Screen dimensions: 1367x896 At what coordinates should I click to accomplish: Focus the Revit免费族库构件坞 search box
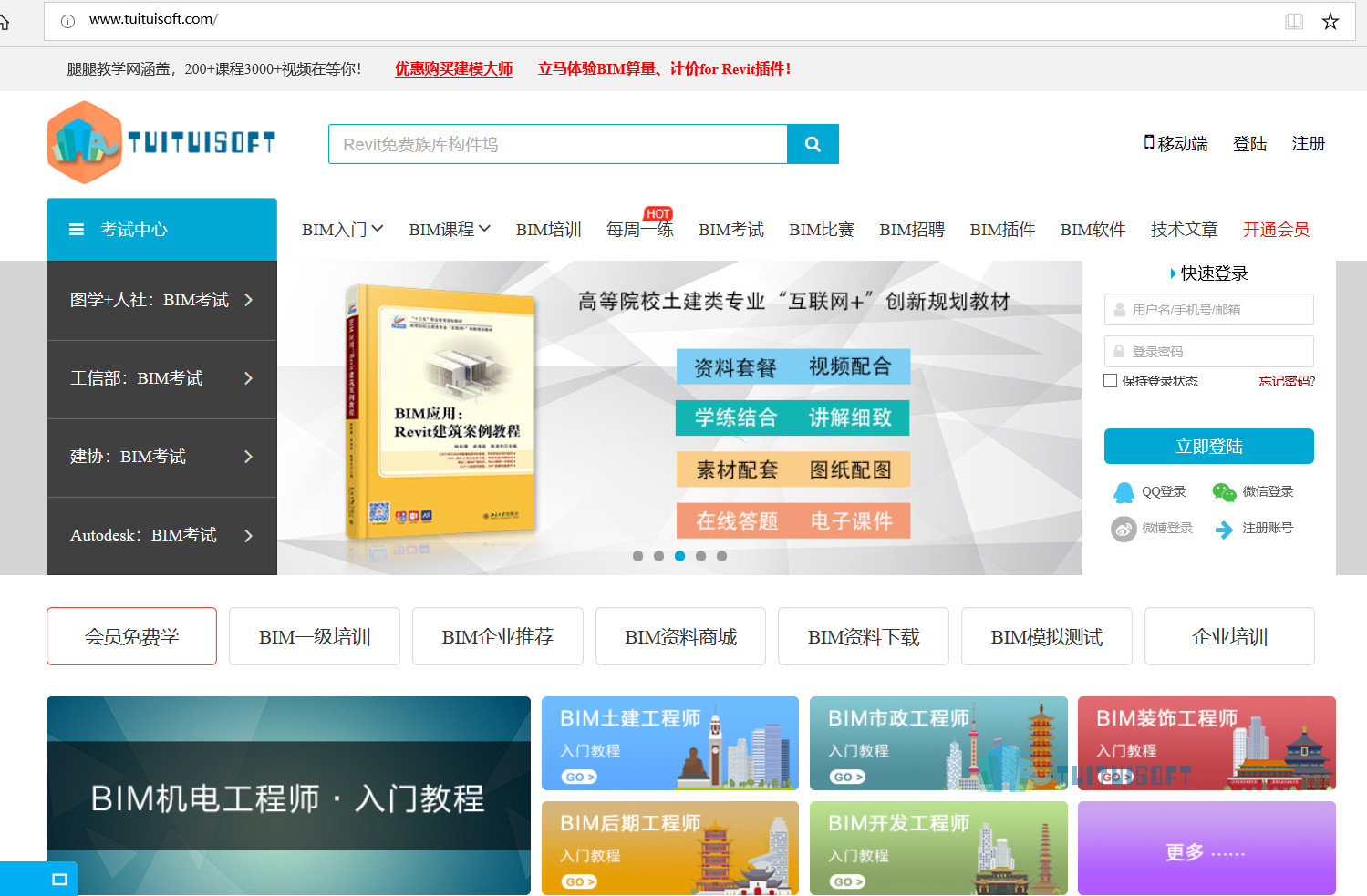pos(558,144)
